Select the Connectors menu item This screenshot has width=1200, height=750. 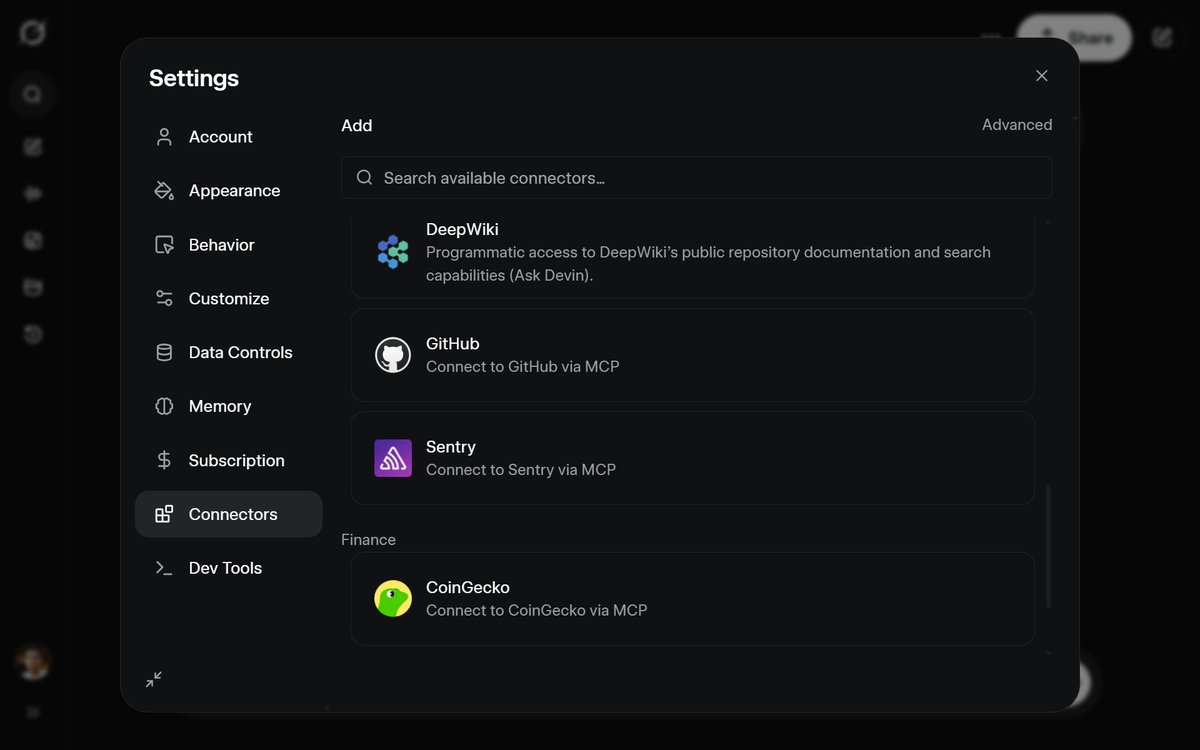pyautogui.click(x=228, y=514)
